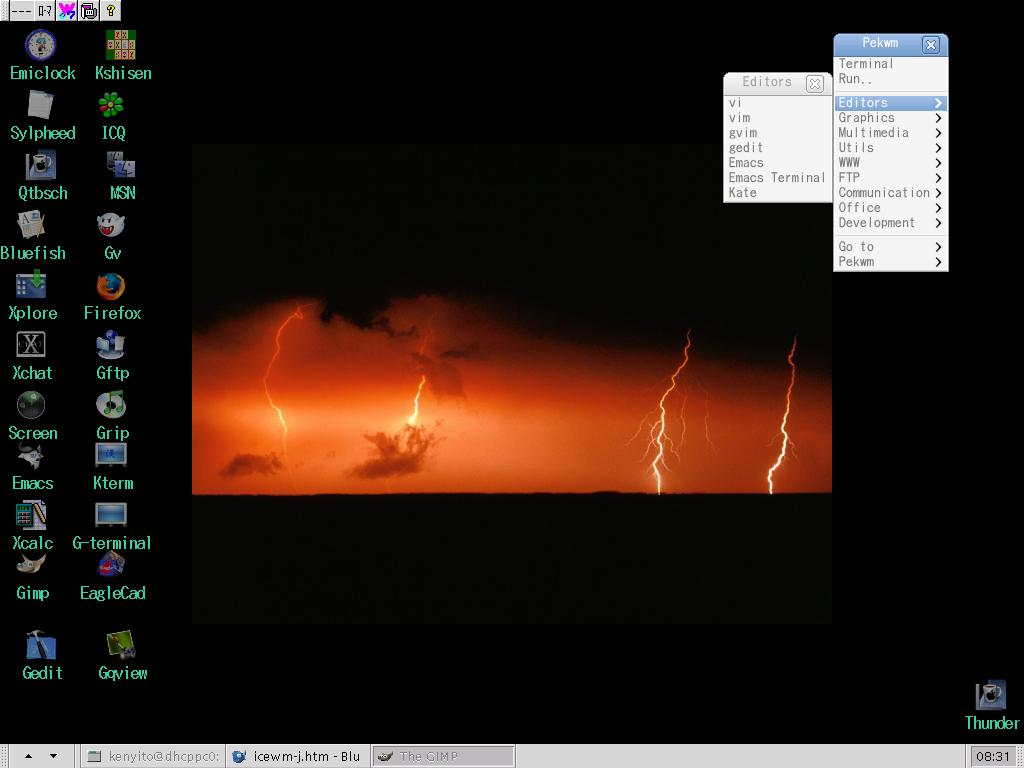
Task: Switch to The GIMP taskbar button
Action: point(443,756)
